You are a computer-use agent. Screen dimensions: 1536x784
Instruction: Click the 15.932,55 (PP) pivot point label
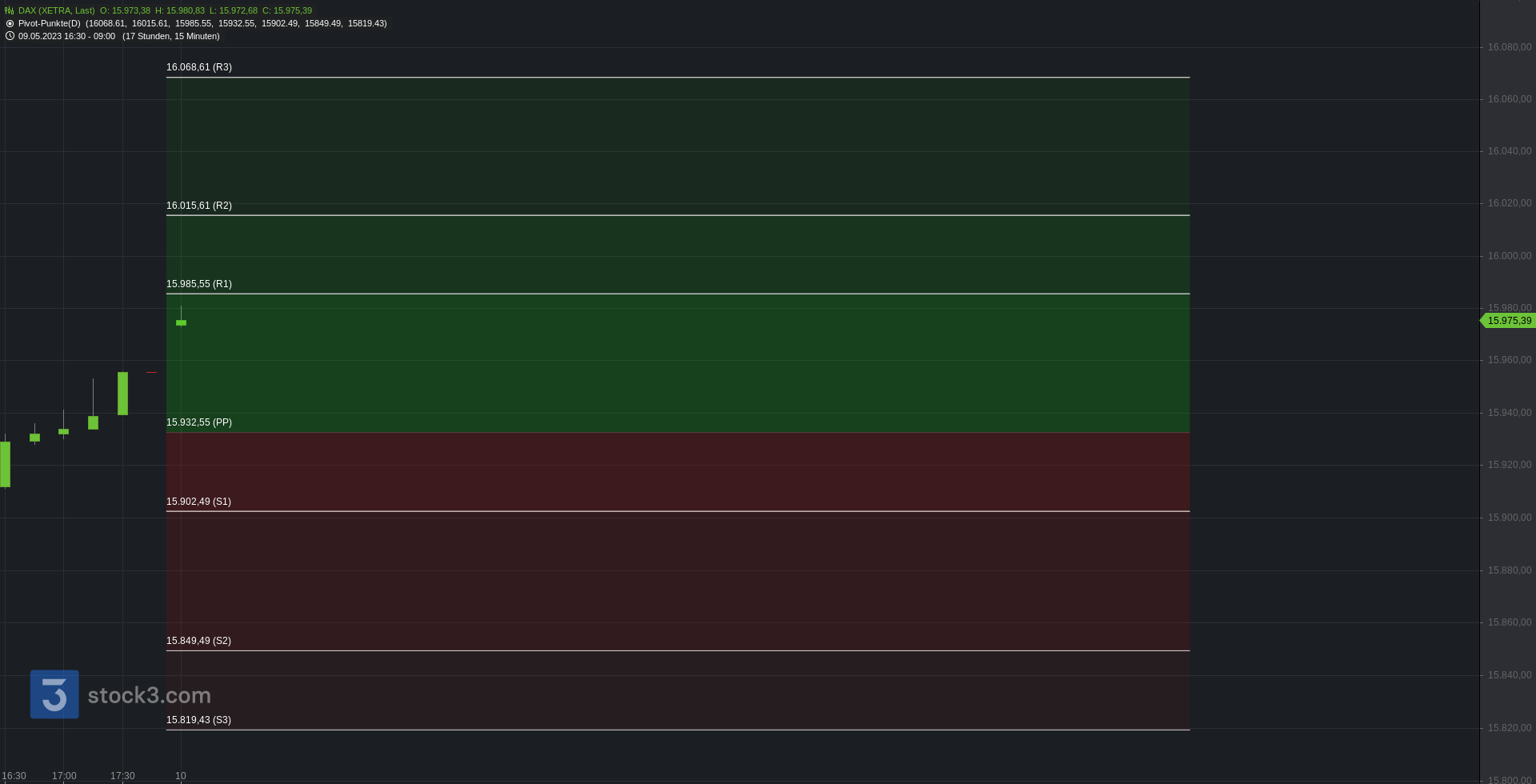tap(199, 422)
